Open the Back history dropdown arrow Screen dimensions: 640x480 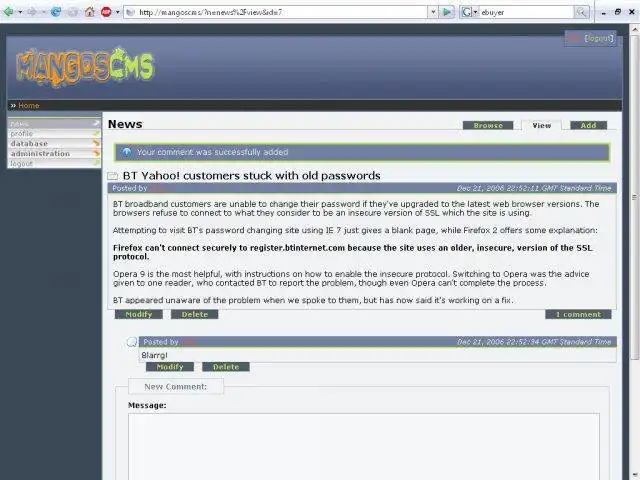click(20, 12)
